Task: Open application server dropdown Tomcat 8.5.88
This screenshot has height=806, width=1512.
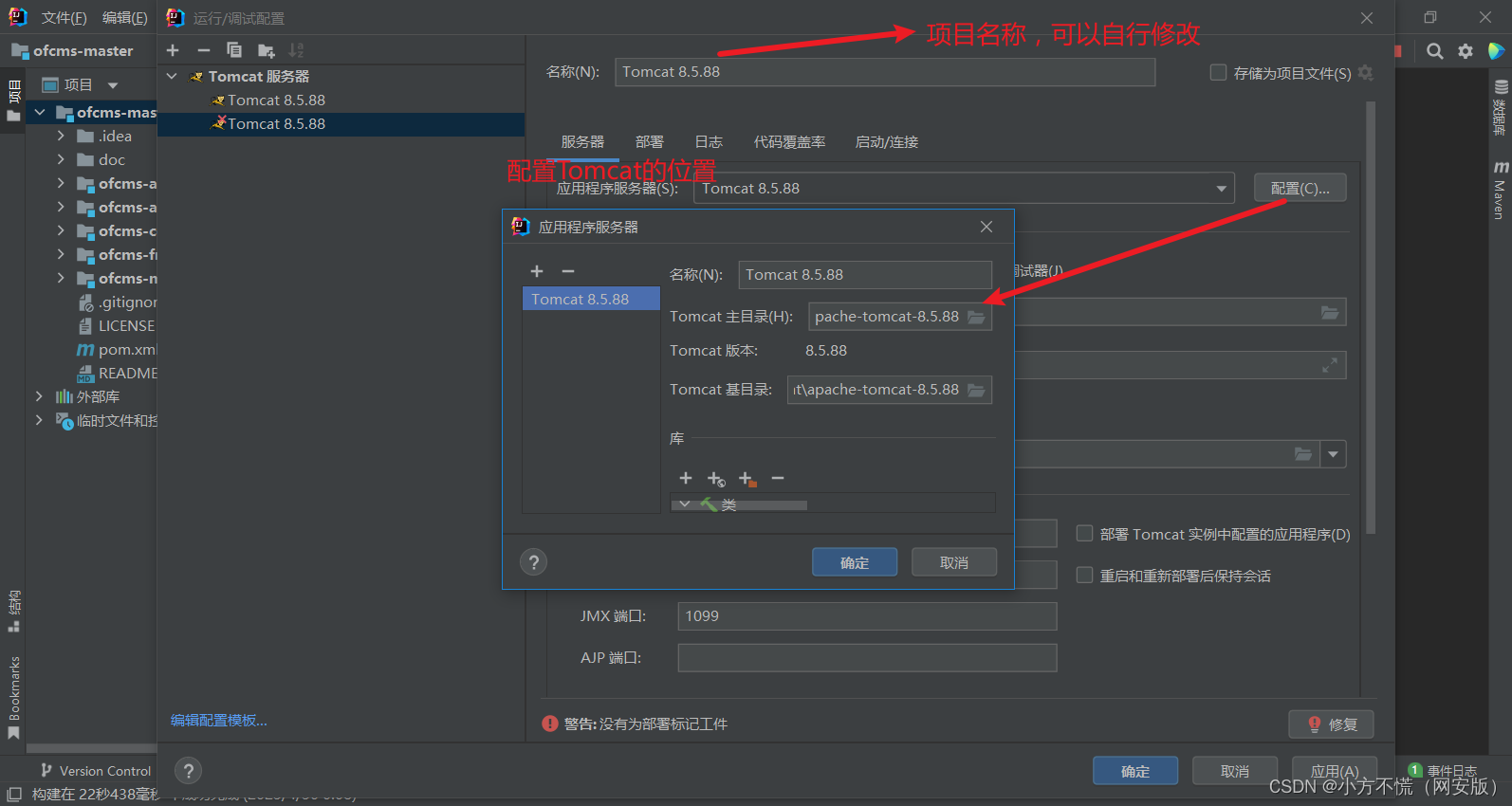Action: [964, 189]
